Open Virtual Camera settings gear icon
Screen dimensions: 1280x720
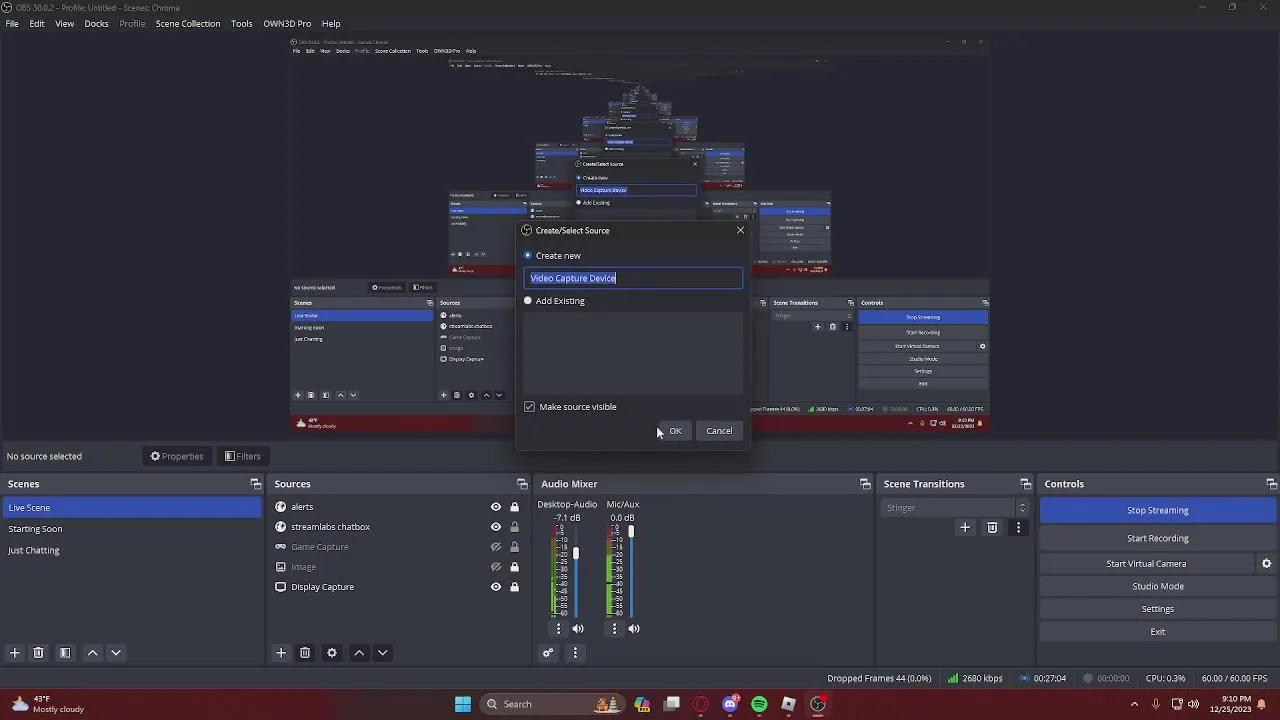(x=1266, y=564)
